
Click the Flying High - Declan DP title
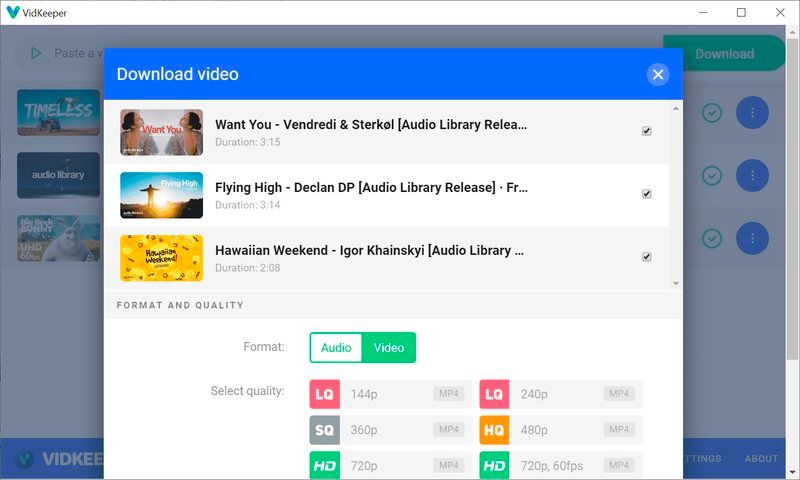pyautogui.click(x=371, y=187)
